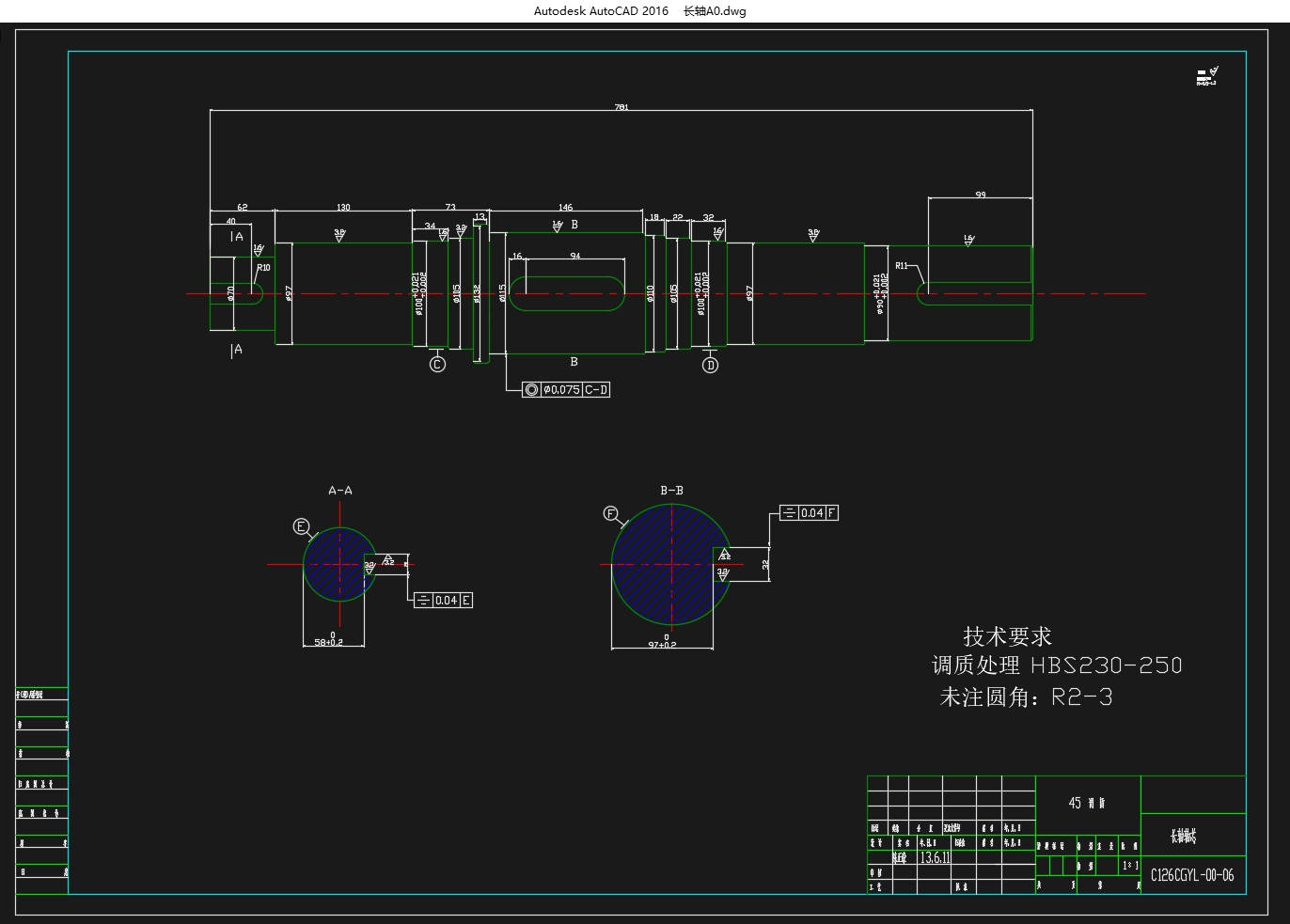Click the ø115 diameter dimension
The height and width of the screenshot is (924, 1290).
(503, 294)
